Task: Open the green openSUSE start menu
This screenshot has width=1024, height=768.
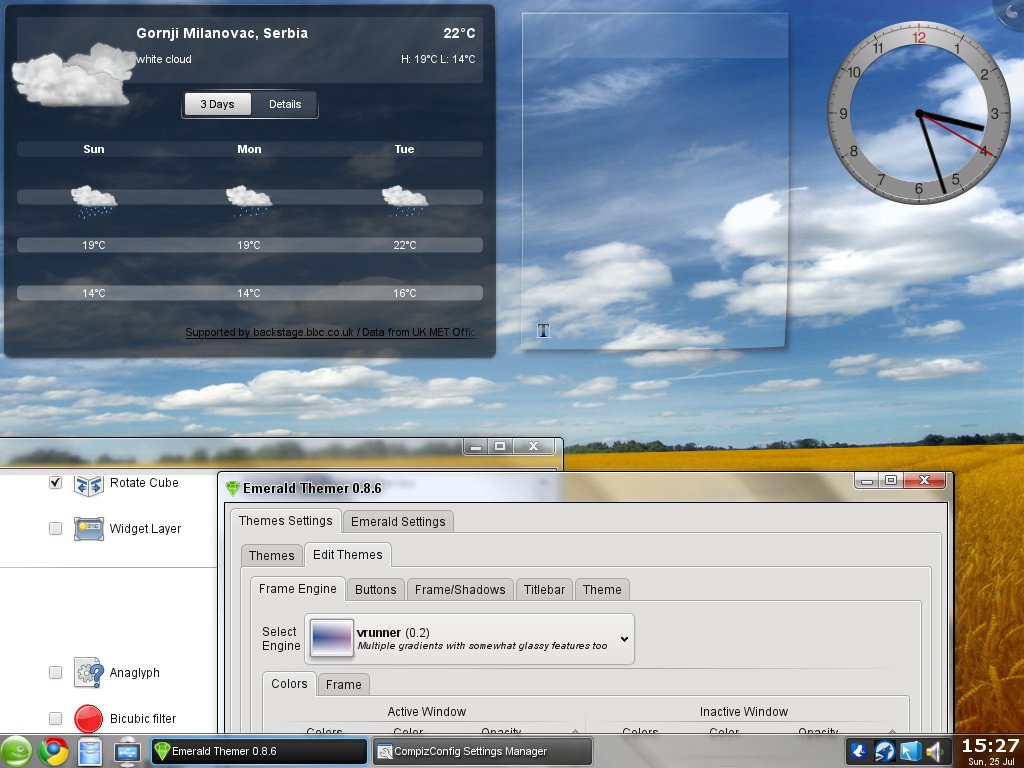Action: pos(16,752)
